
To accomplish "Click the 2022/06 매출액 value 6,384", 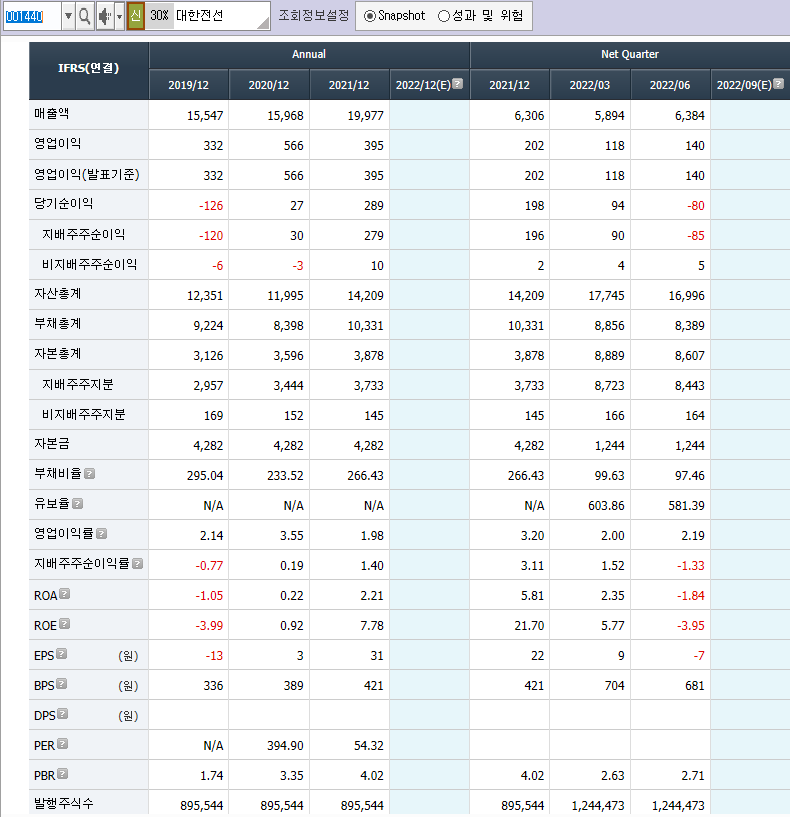I will point(689,116).
